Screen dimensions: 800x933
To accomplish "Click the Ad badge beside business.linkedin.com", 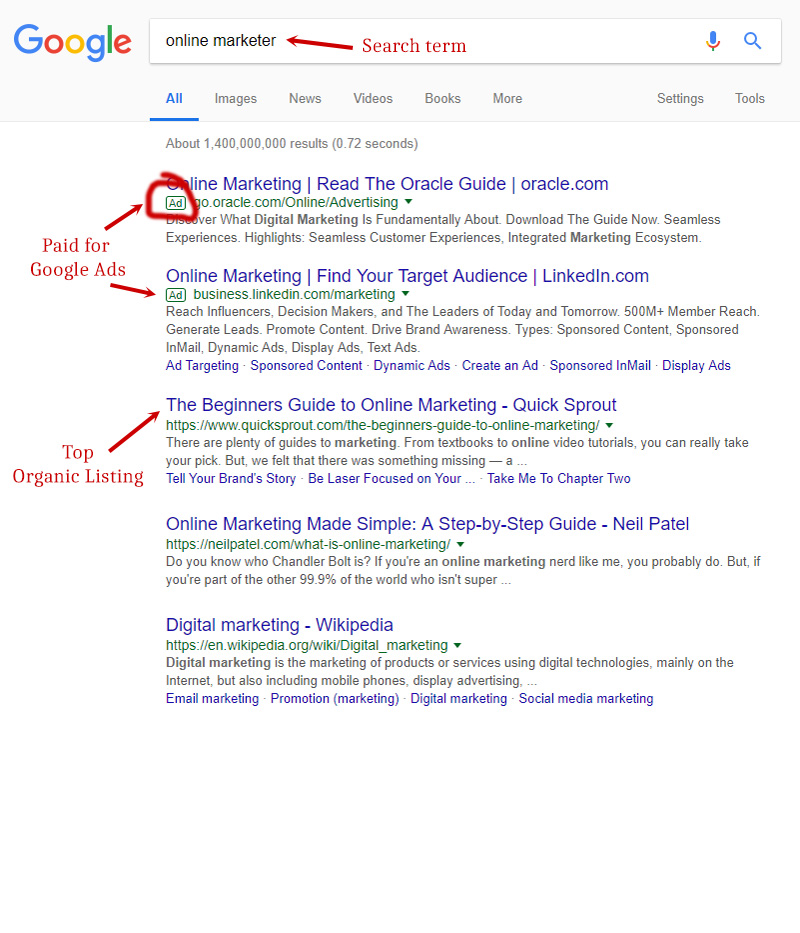I will point(176,295).
